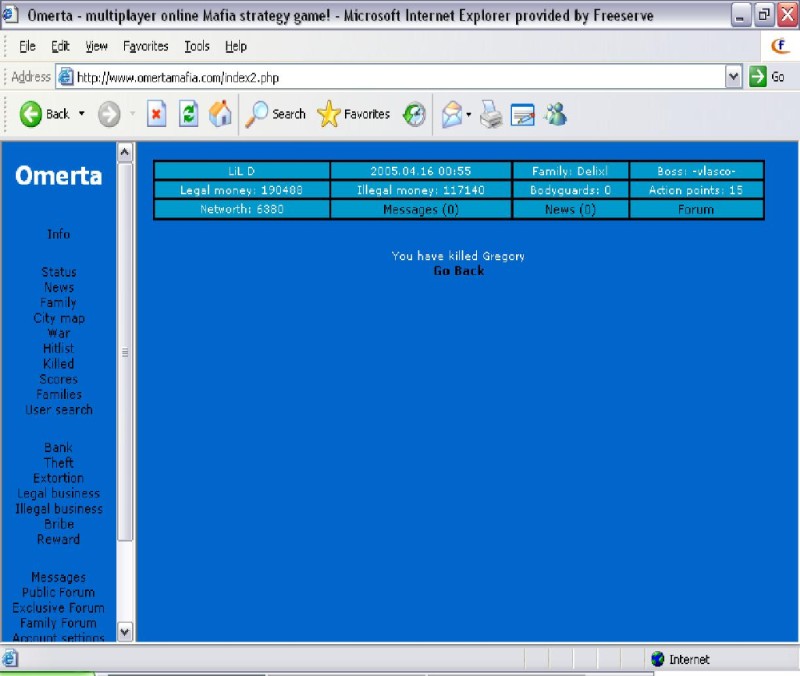Open the Forum header link
The width and height of the screenshot is (800, 676).
[x=696, y=210]
